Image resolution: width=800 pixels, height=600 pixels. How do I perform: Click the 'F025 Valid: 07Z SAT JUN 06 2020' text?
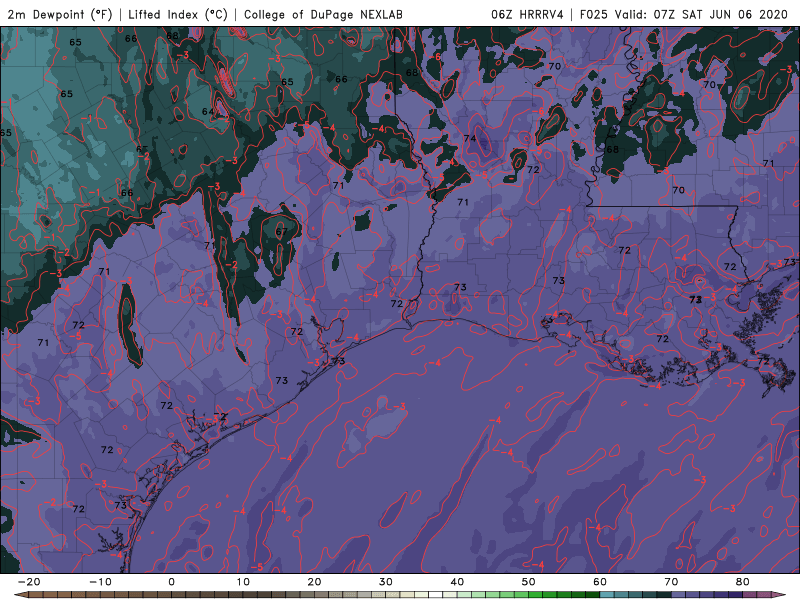click(684, 14)
